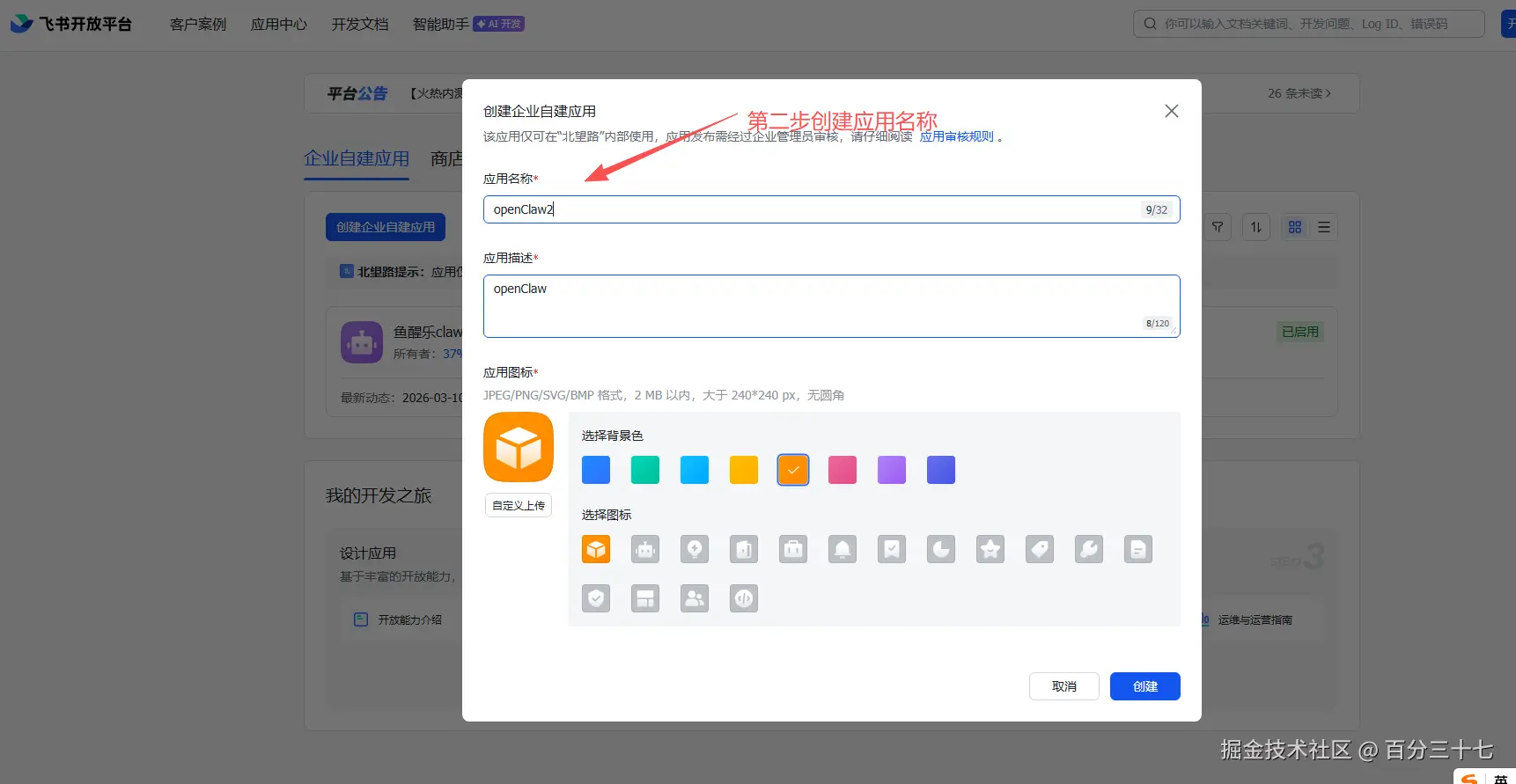Pick the document file app icon
This screenshot has width=1516, height=784.
click(x=1138, y=549)
